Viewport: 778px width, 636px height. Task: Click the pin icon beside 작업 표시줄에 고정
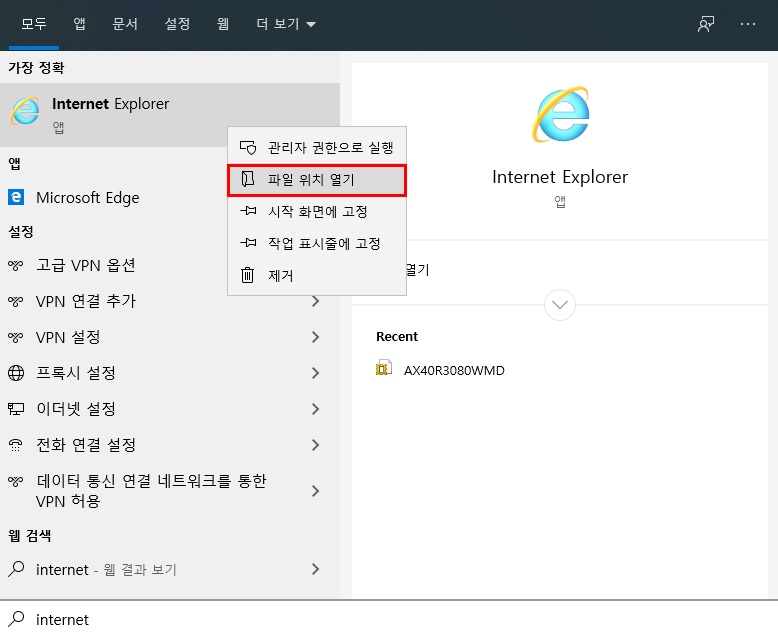[248, 243]
